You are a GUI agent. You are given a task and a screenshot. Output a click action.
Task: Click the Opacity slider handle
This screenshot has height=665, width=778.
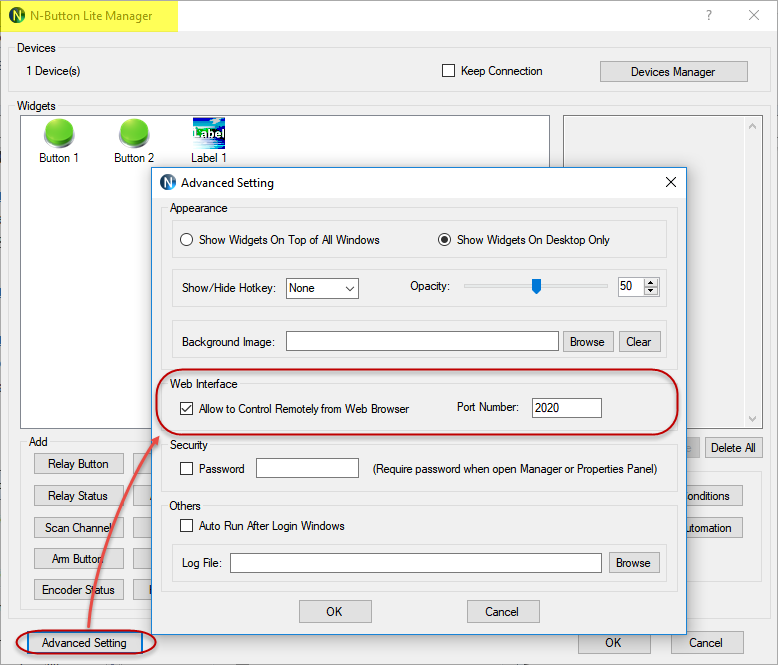[536, 286]
